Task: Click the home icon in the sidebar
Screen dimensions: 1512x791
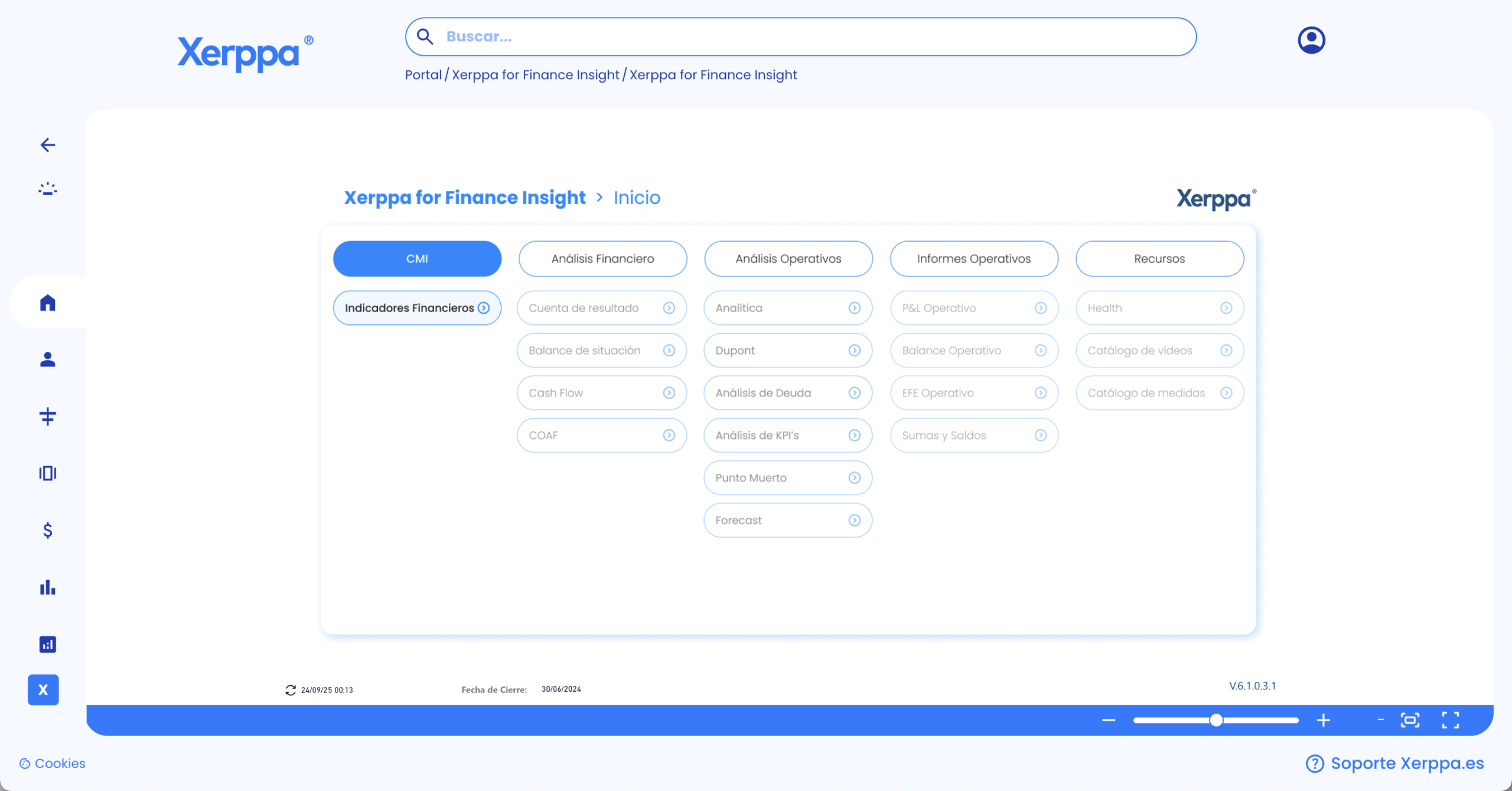Action: point(48,302)
